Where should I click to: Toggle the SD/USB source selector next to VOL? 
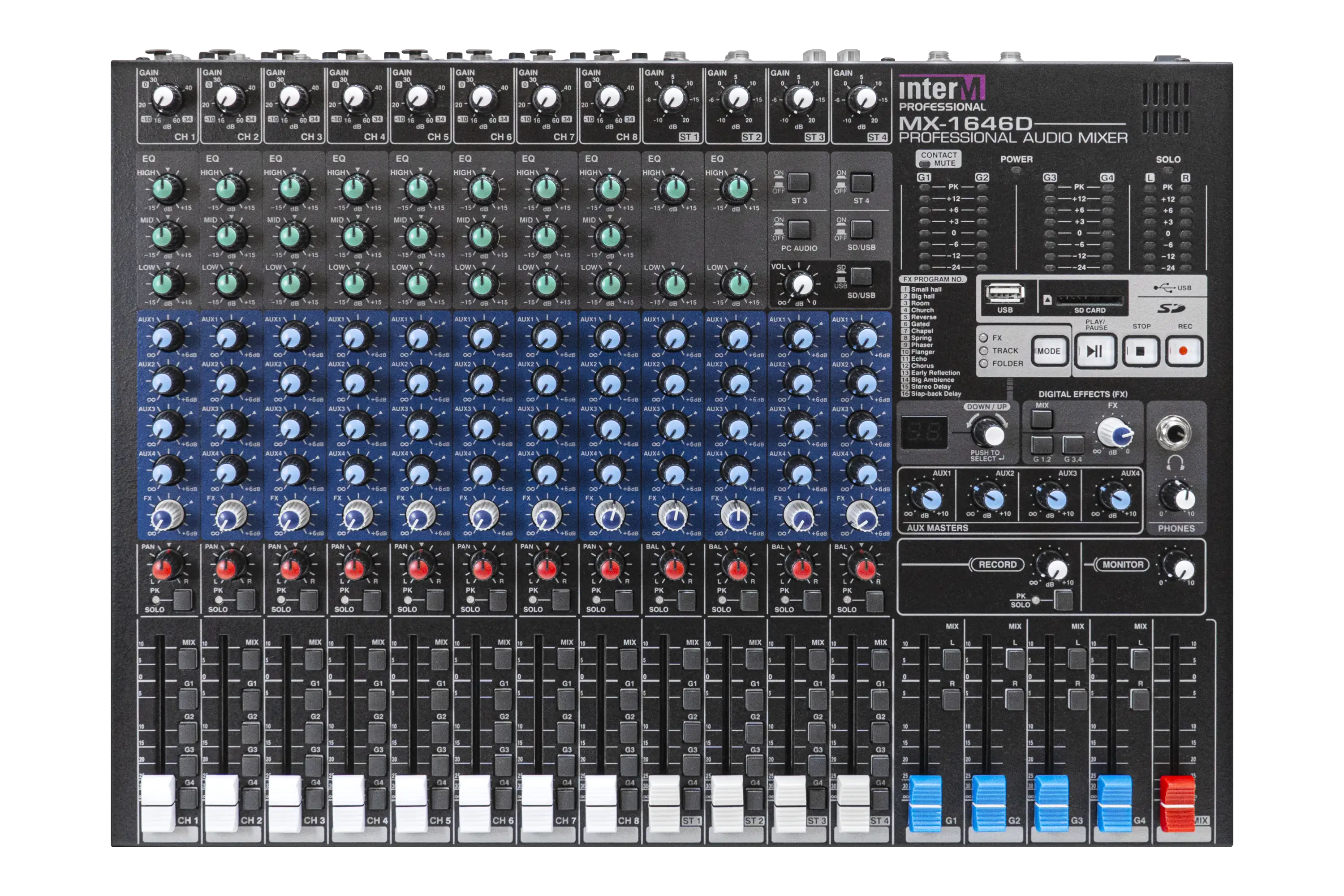[x=862, y=276]
